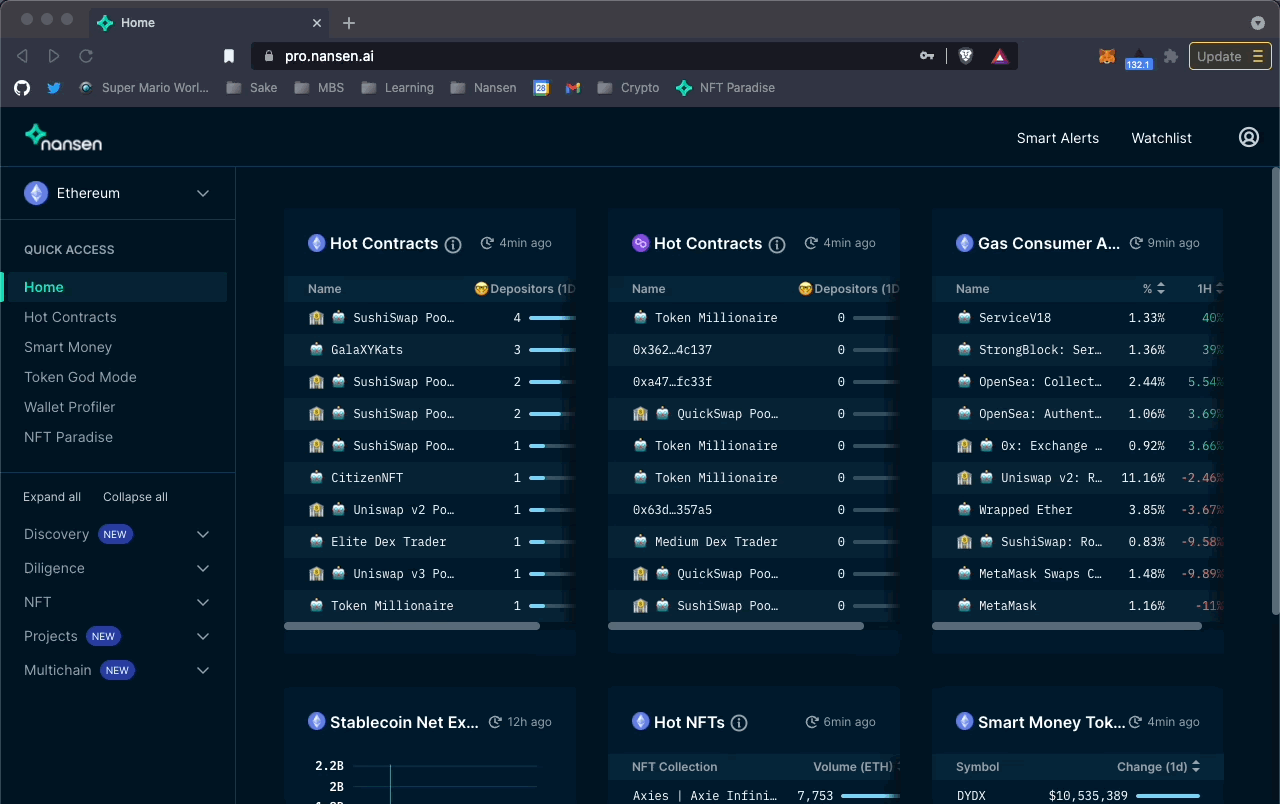This screenshot has height=804, width=1280.
Task: Click the browser Update button
Action: [x=1230, y=56]
